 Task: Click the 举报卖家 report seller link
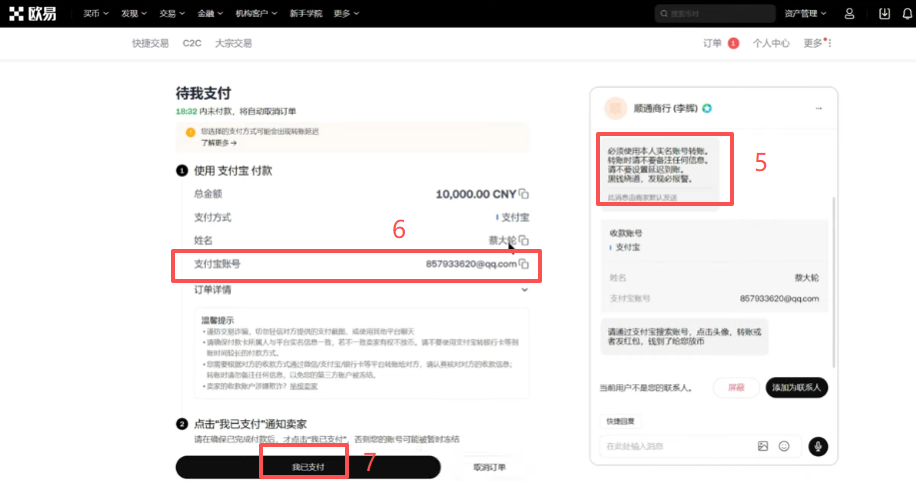304,387
